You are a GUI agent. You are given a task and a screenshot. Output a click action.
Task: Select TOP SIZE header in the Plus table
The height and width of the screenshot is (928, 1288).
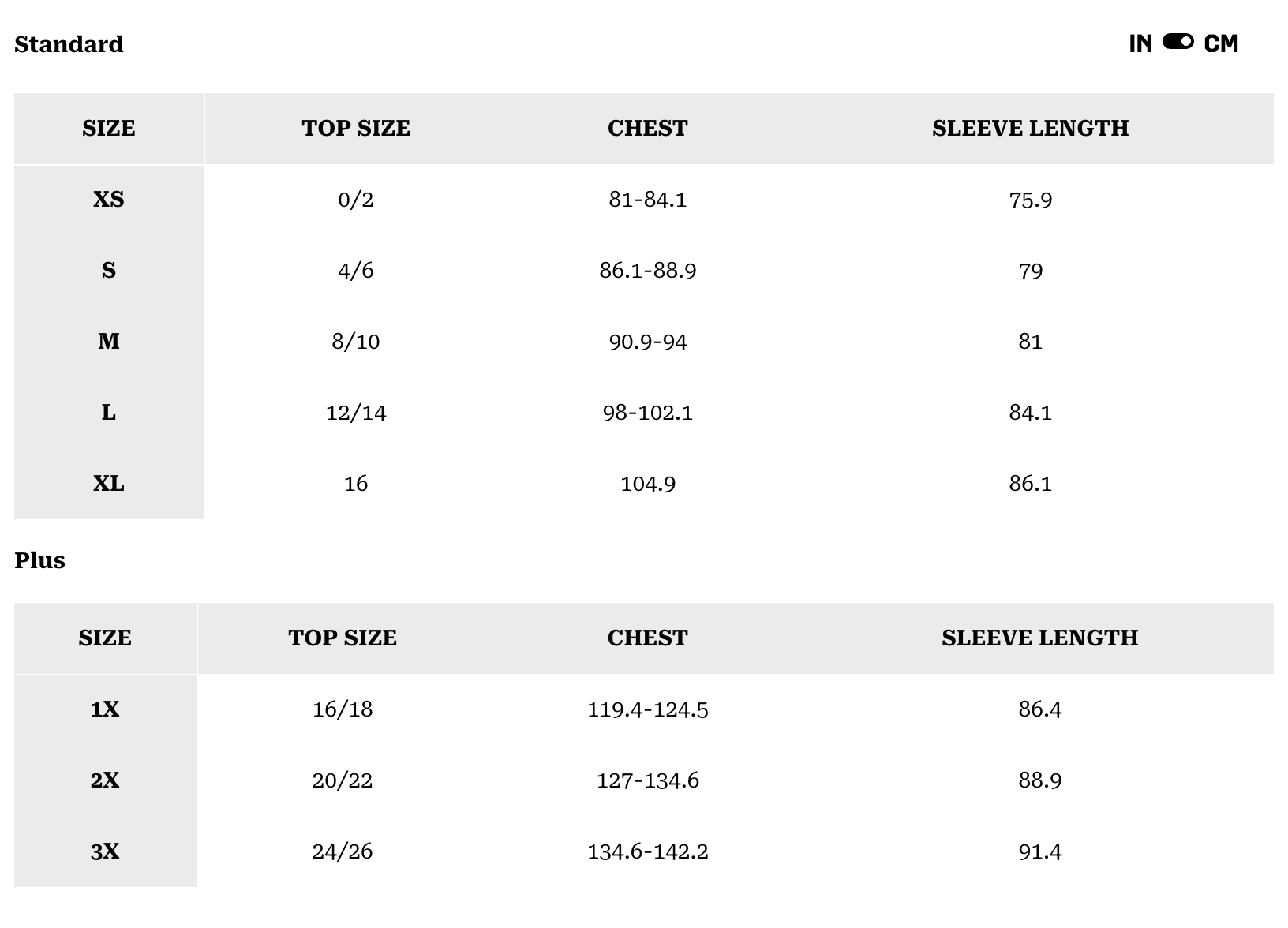click(x=342, y=638)
